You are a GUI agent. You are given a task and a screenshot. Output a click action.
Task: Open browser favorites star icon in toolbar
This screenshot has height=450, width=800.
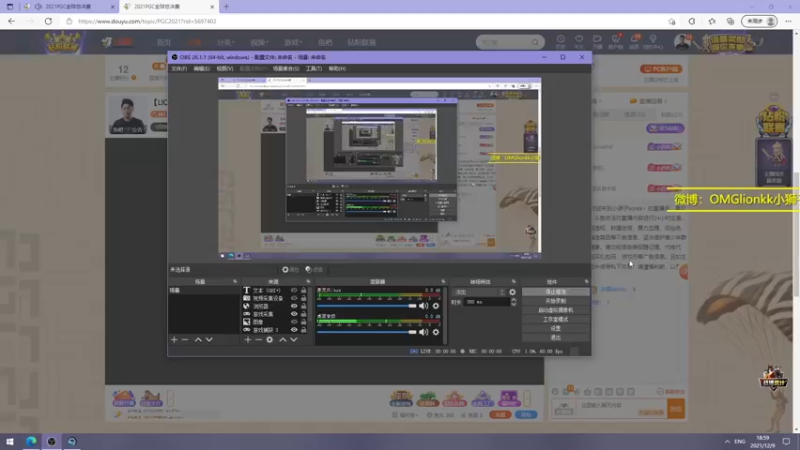pyautogui.click(x=712, y=21)
